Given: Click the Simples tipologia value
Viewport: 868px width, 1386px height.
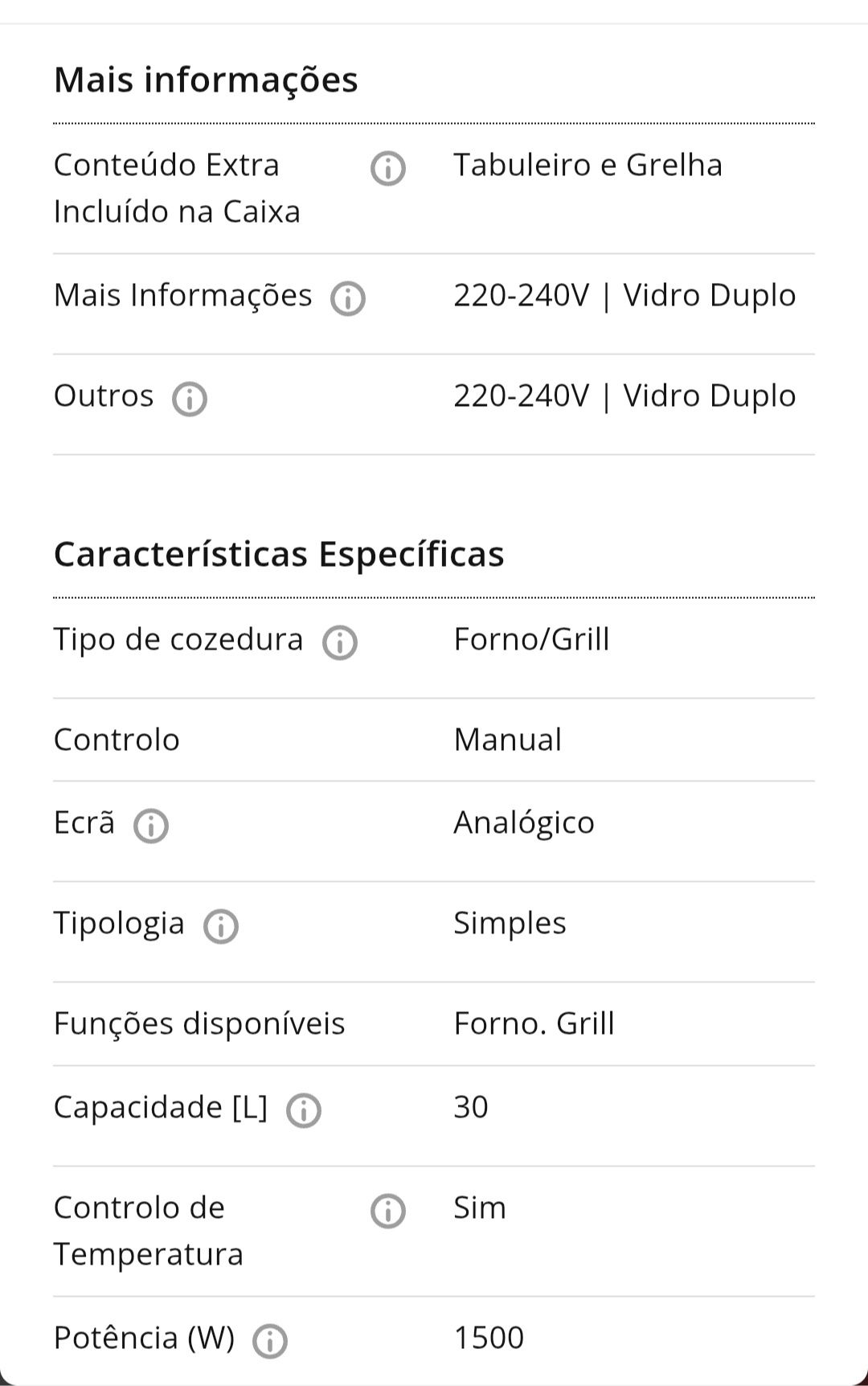Looking at the screenshot, I should [x=510, y=923].
